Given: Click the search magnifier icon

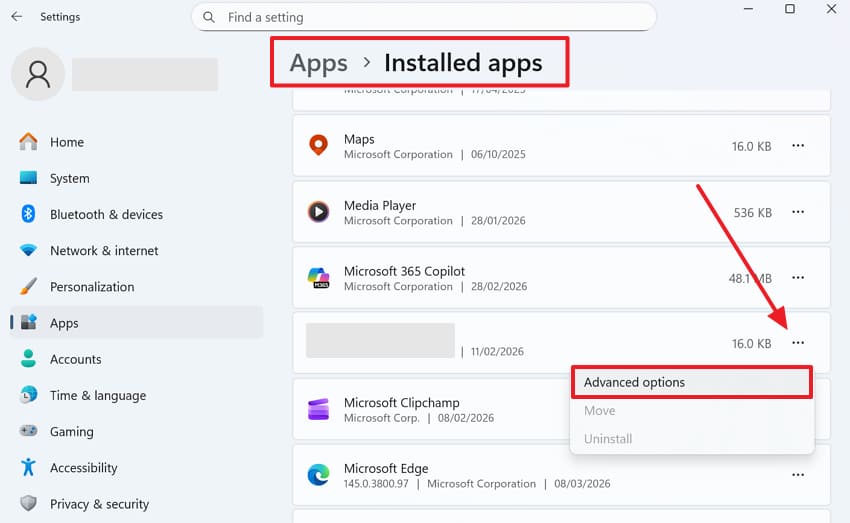Looking at the screenshot, I should tap(209, 17).
